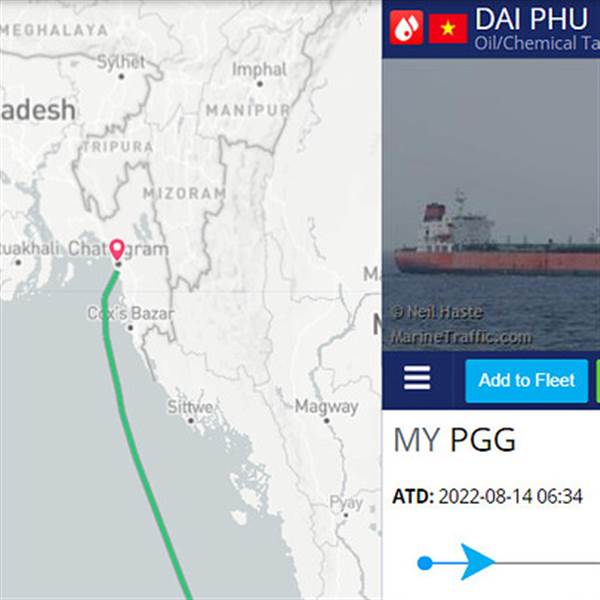Click the departure dot on voyage timeline
600x600 pixels.
click(425, 563)
